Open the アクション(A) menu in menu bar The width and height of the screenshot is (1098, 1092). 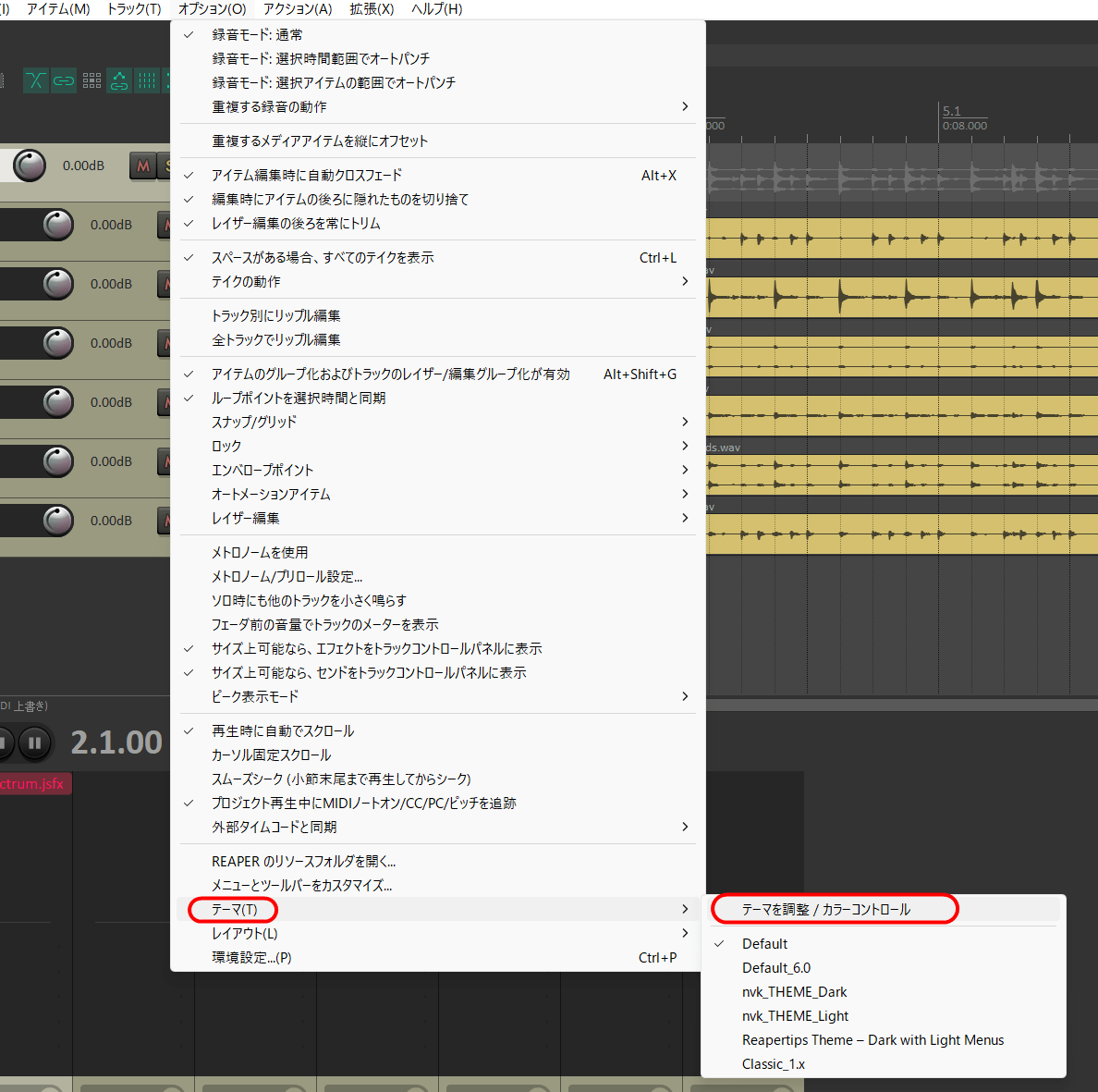pyautogui.click(x=297, y=9)
